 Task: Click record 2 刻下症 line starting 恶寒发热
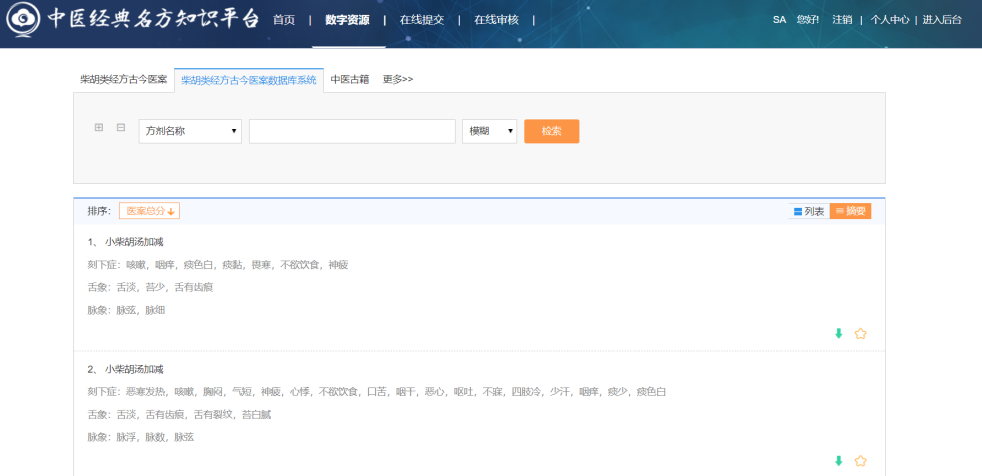(x=377, y=392)
